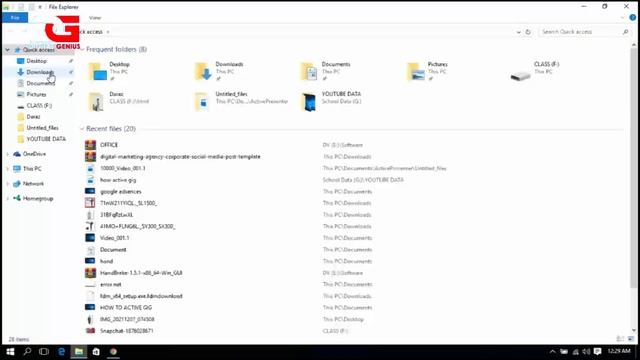Viewport: 640px width, 360px height.
Task: Select CLASS (F:) in the navigation pane
Action: click(39, 106)
